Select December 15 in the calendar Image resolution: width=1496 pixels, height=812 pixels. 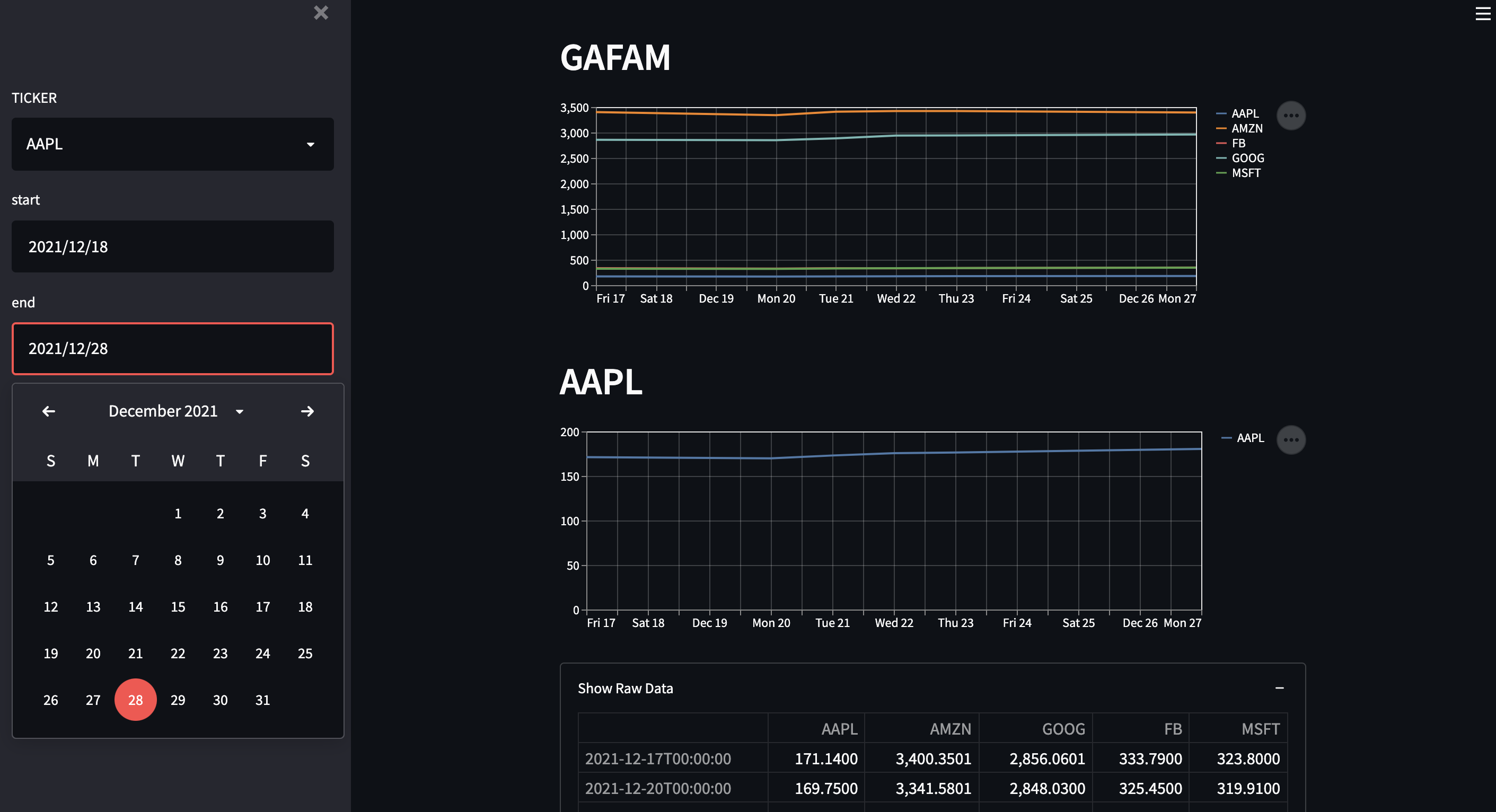[x=178, y=607]
